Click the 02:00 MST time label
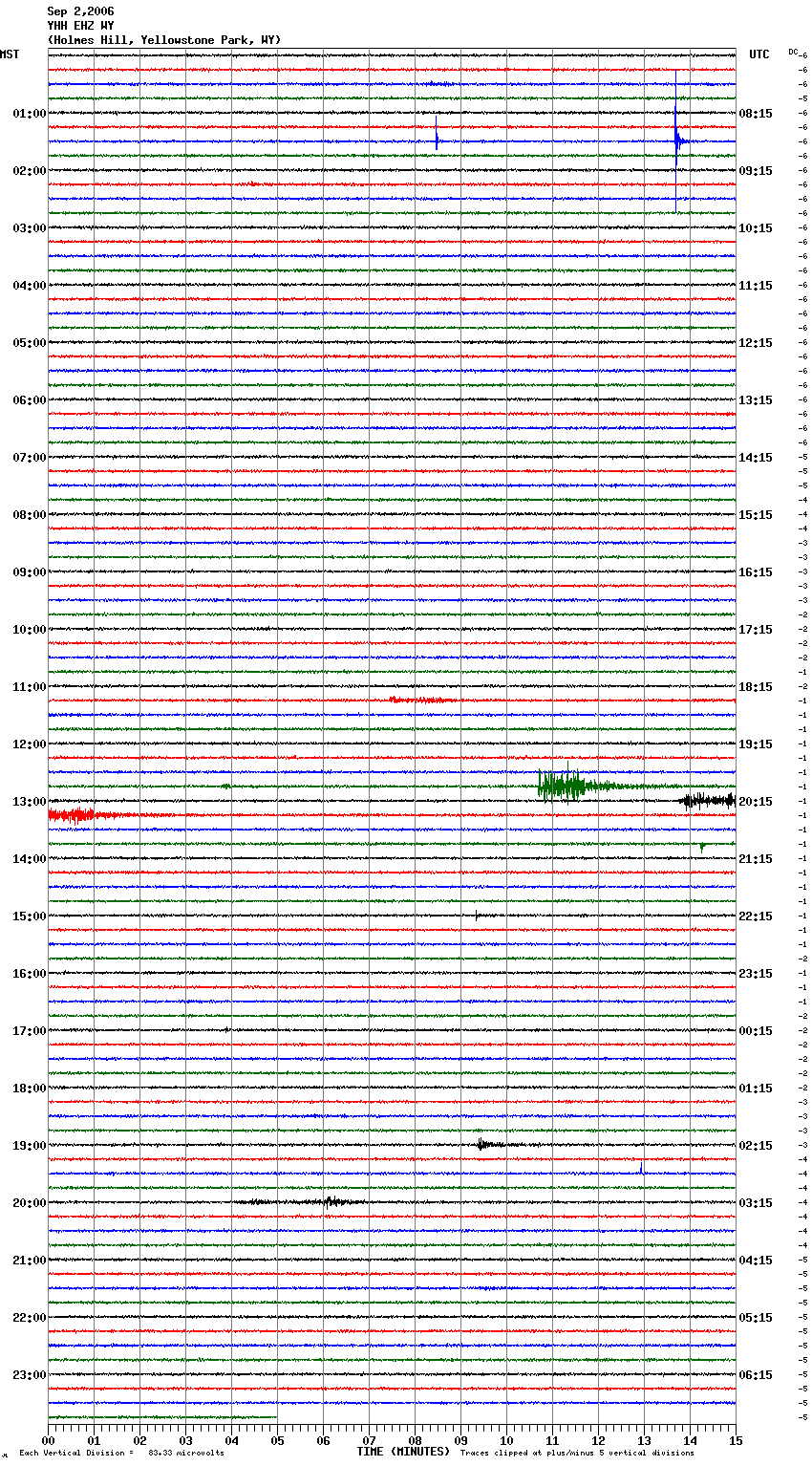The height and width of the screenshot is (1466, 812). click(x=30, y=171)
